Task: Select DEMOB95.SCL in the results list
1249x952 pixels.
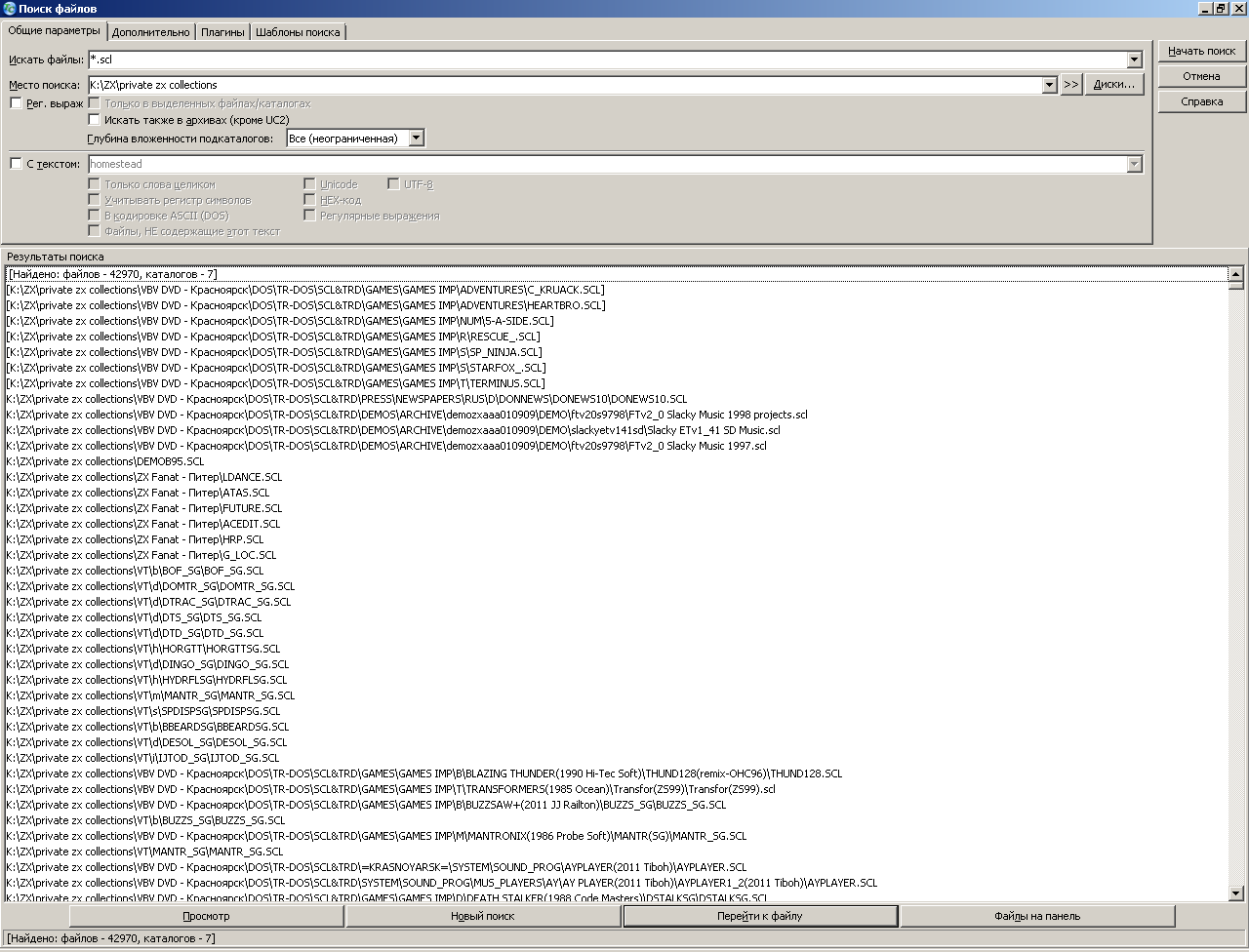Action: tap(105, 461)
